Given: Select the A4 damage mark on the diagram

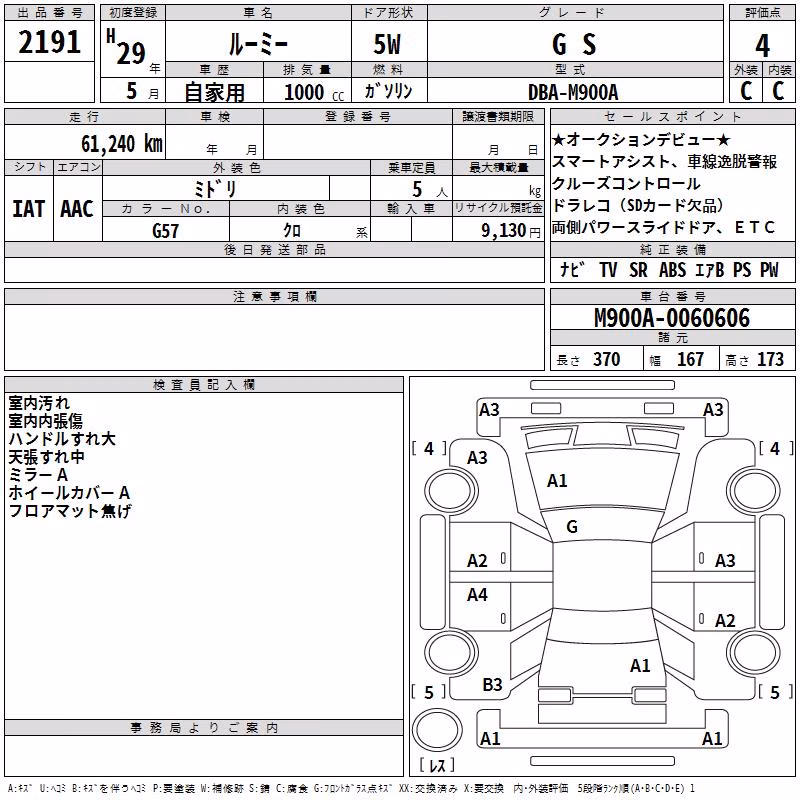Looking at the screenshot, I should pyautogui.click(x=477, y=594).
